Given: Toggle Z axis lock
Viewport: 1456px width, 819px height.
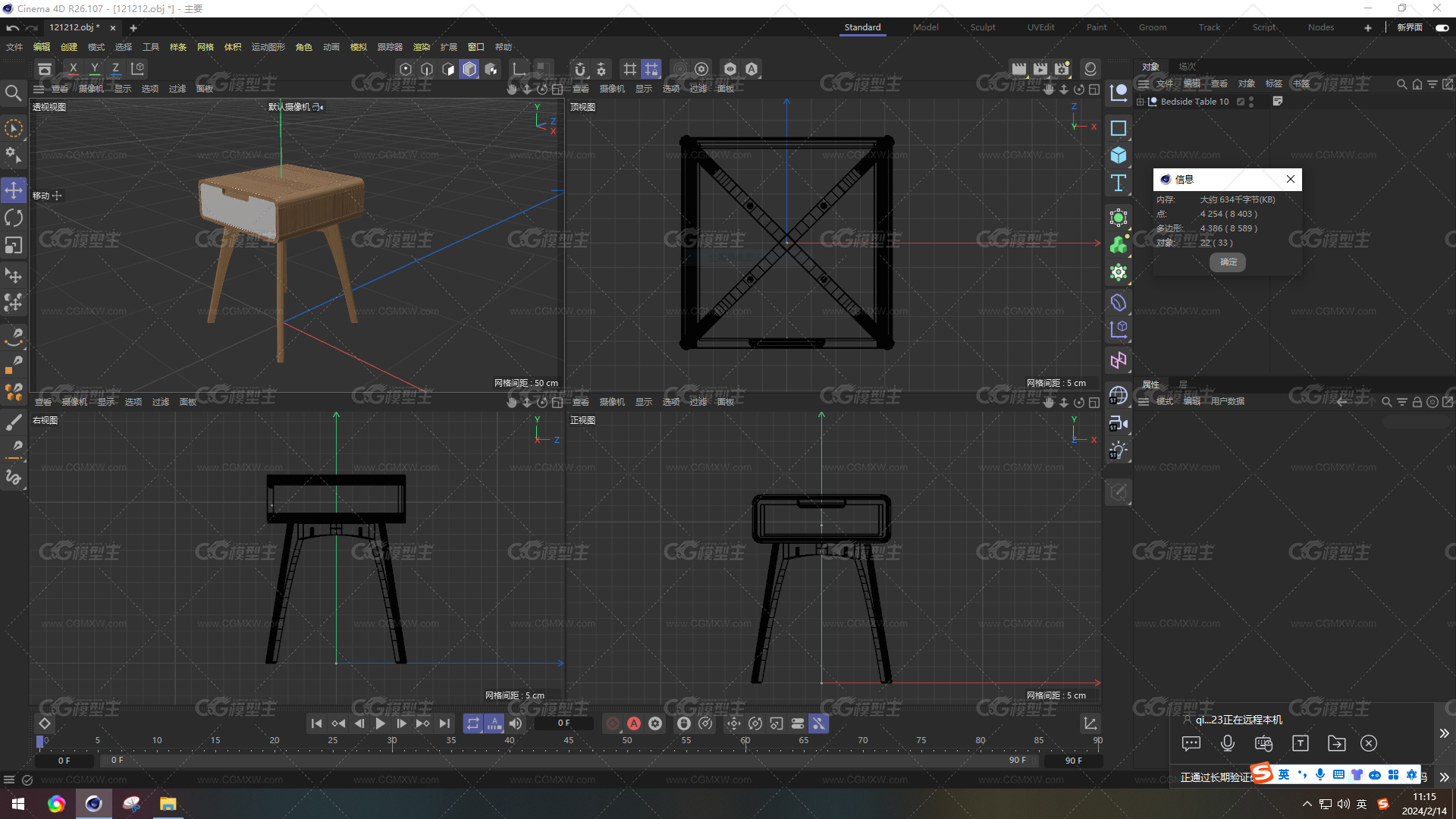Looking at the screenshot, I should pos(115,69).
